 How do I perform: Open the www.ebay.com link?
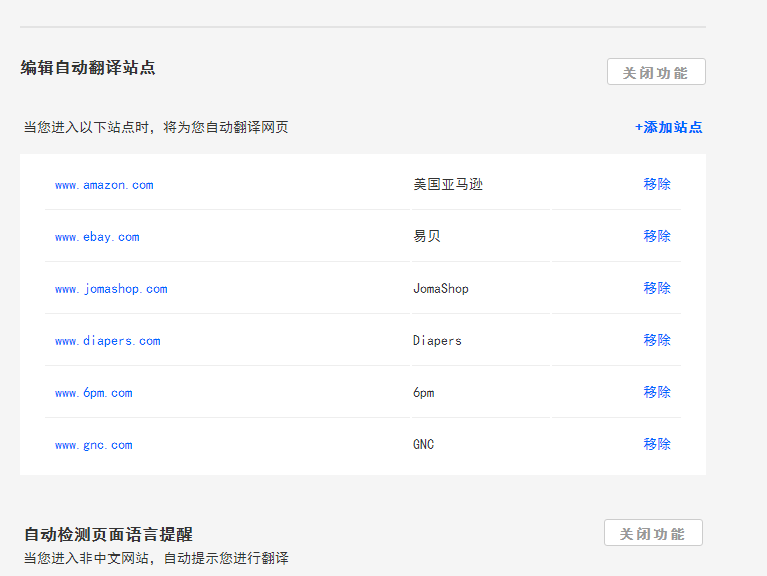pos(97,237)
